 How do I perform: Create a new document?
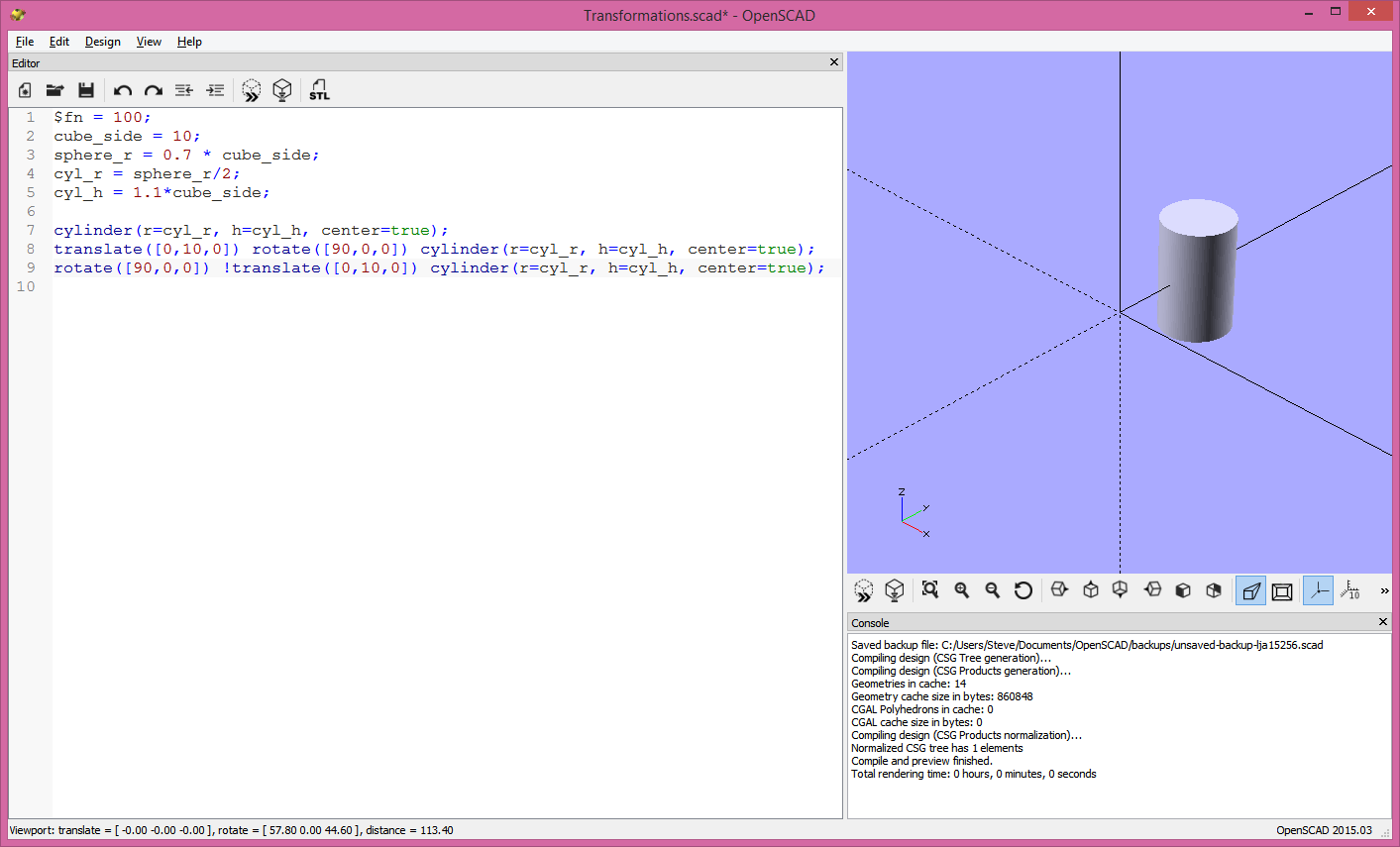24,89
